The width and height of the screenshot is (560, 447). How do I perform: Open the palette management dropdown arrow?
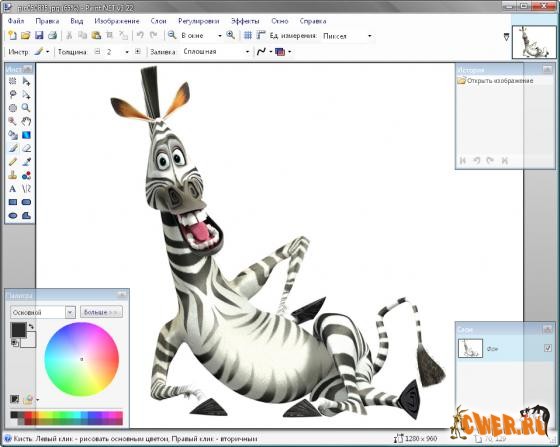tap(37, 399)
